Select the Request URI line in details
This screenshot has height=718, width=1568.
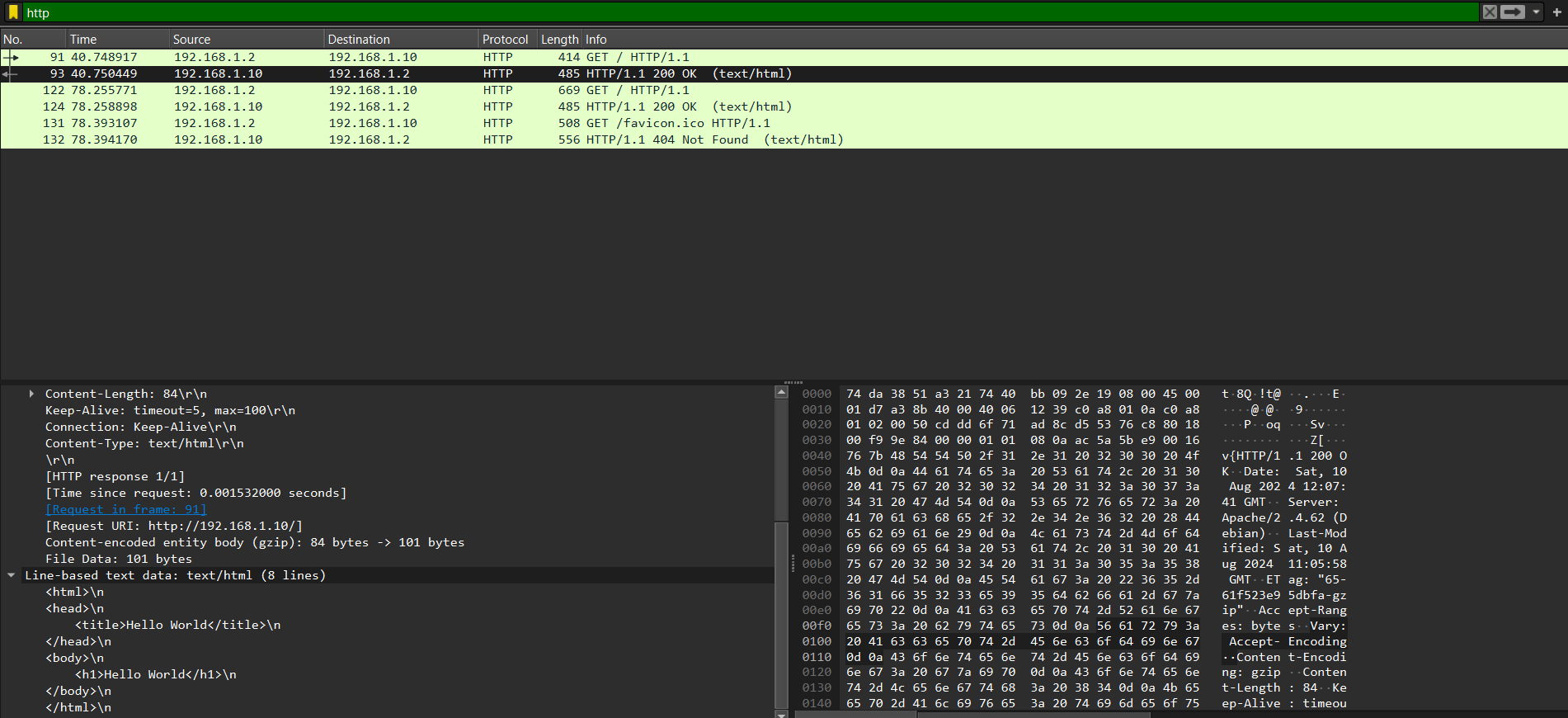point(174,526)
